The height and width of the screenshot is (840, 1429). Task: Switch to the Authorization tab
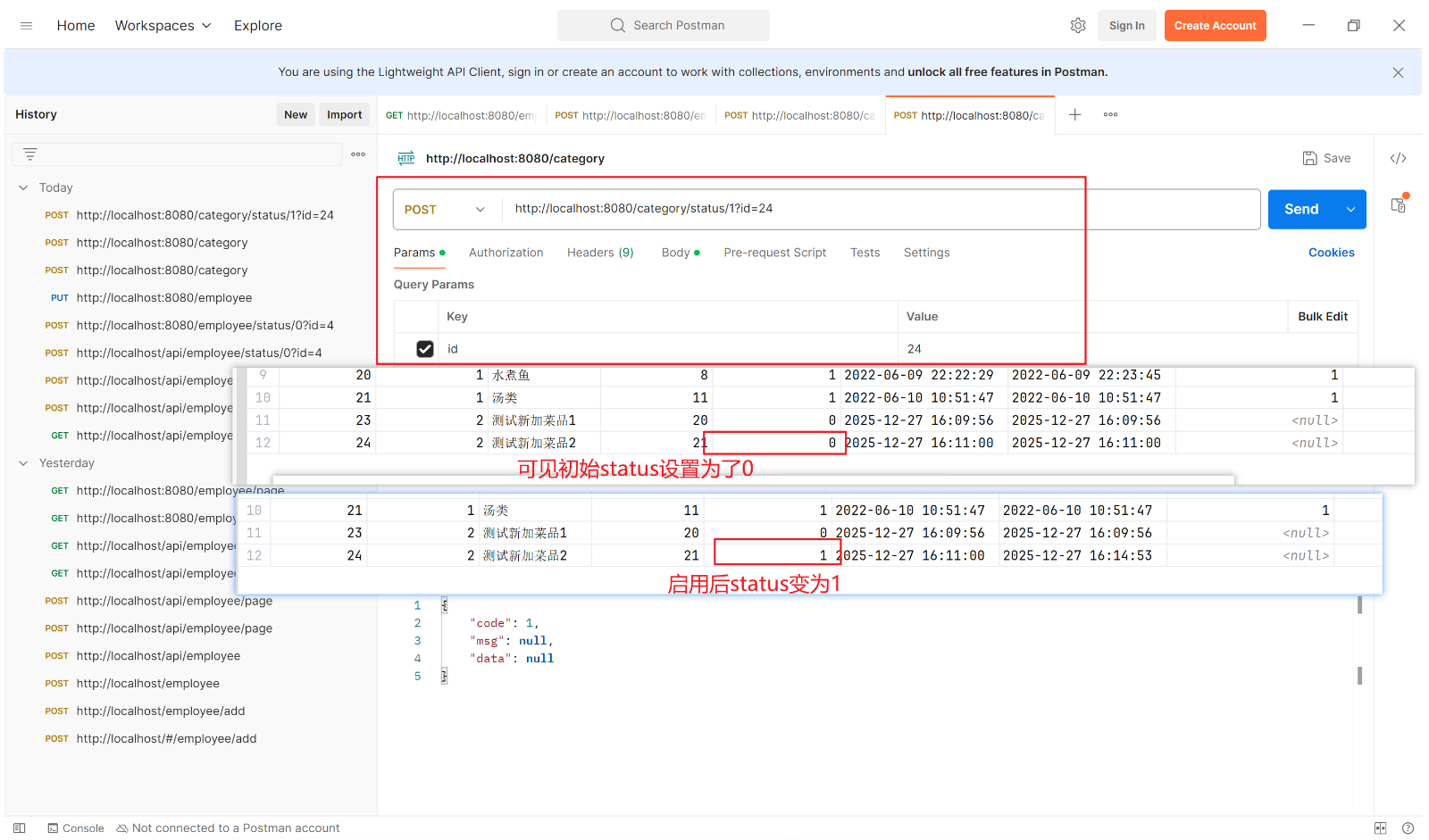[x=506, y=253]
